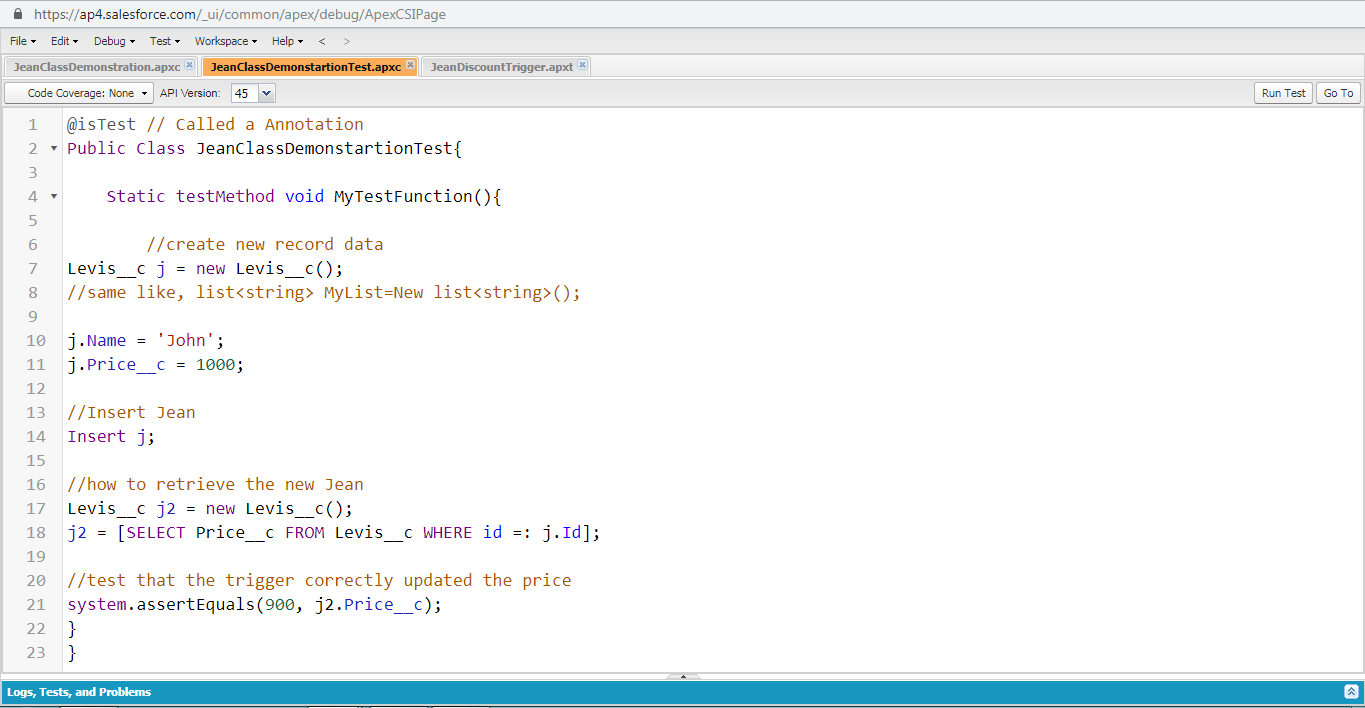Close the JeanDiscountTrigger.apxt tab
Viewport: 1365px width, 708px height.
pos(582,66)
